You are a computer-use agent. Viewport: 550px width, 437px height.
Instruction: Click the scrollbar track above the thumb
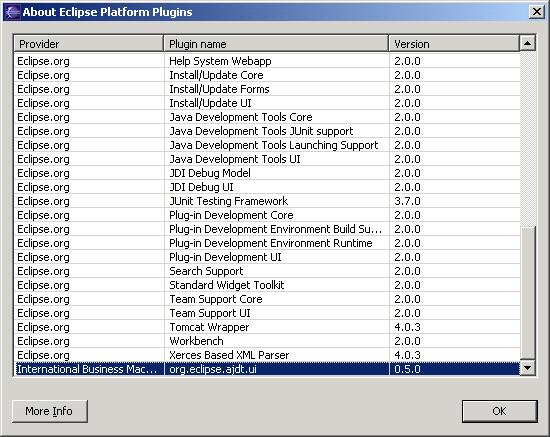pyautogui.click(x=527, y=139)
